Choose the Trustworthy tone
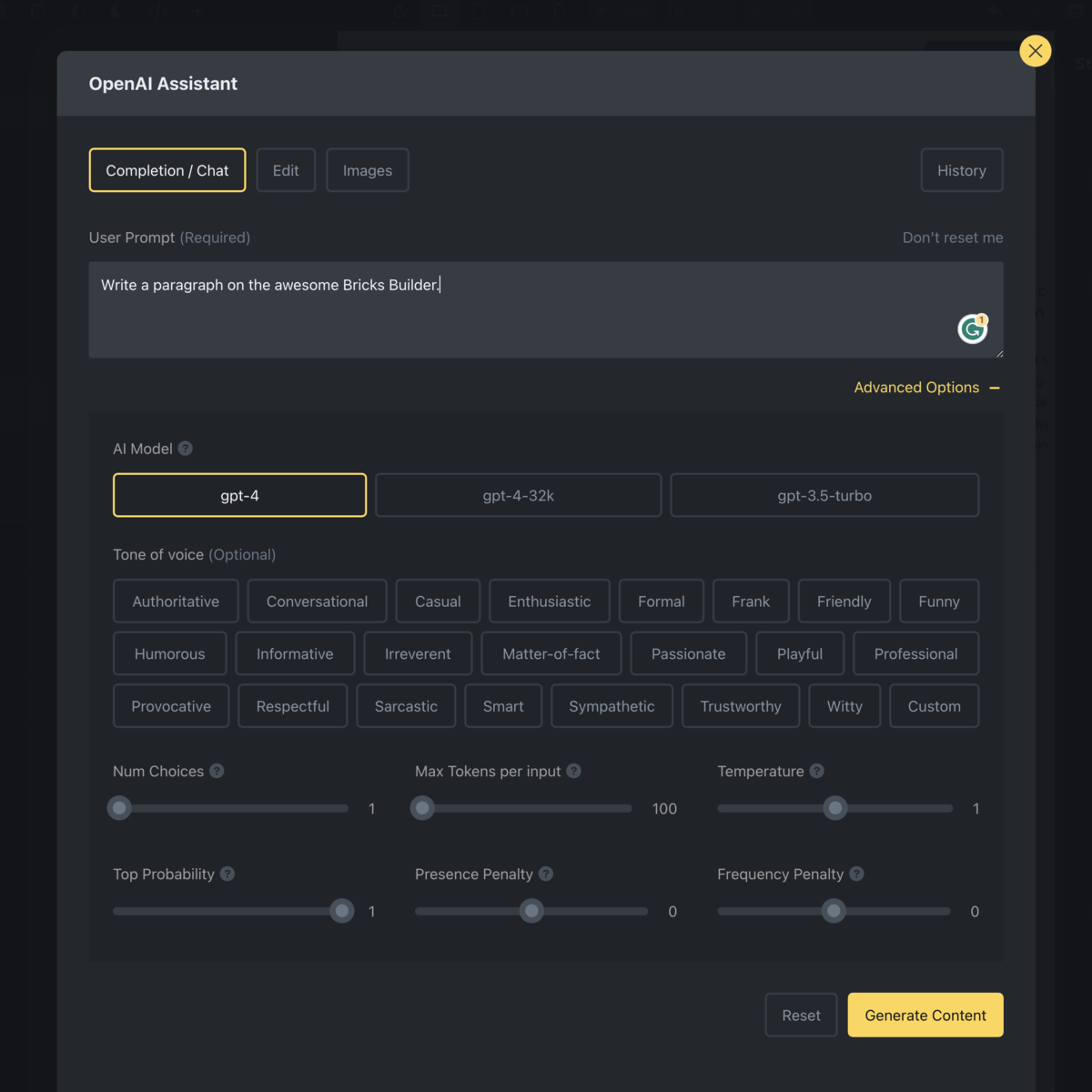This screenshot has height=1092, width=1092. (741, 706)
